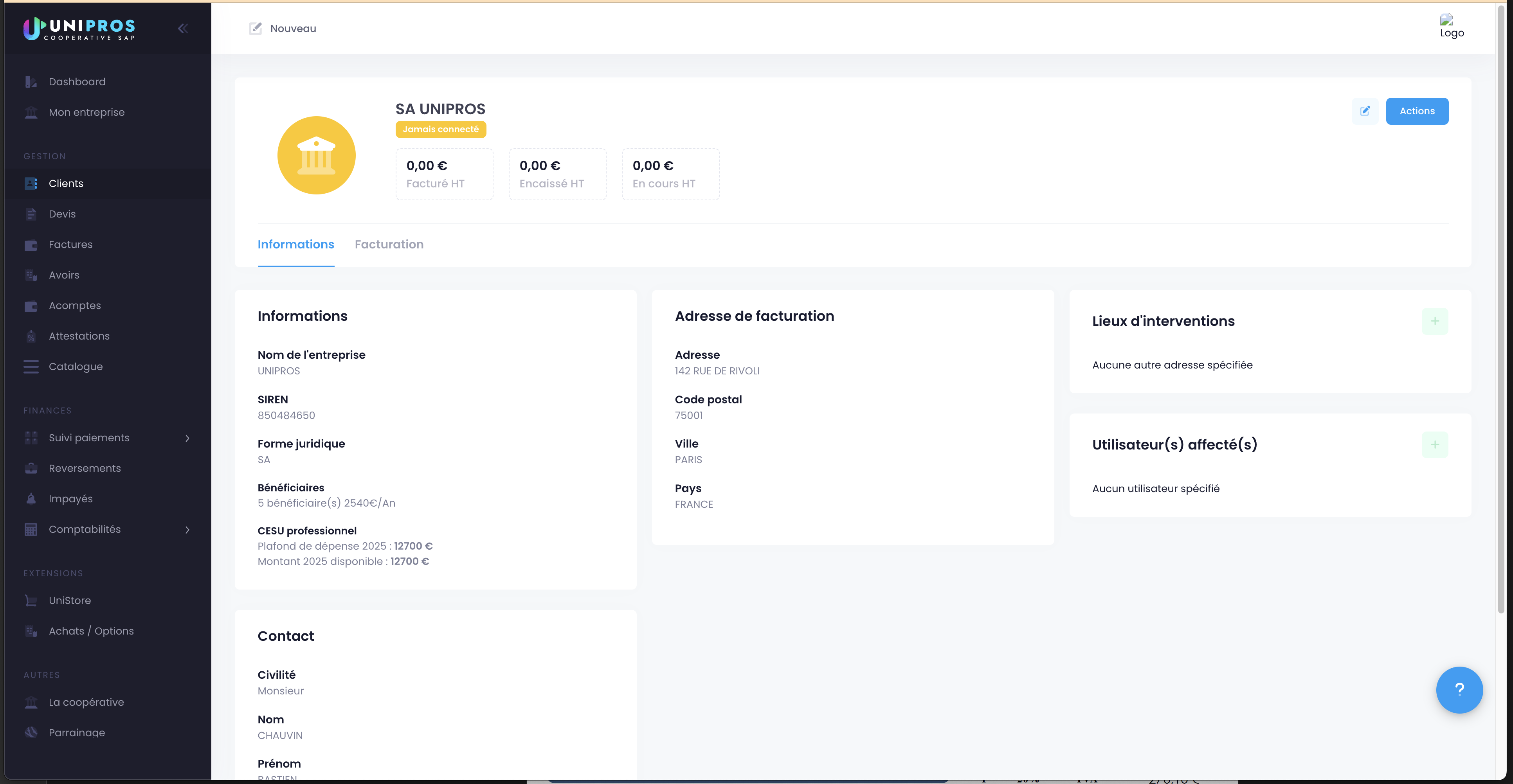Click postal code 75001

[x=688, y=415]
